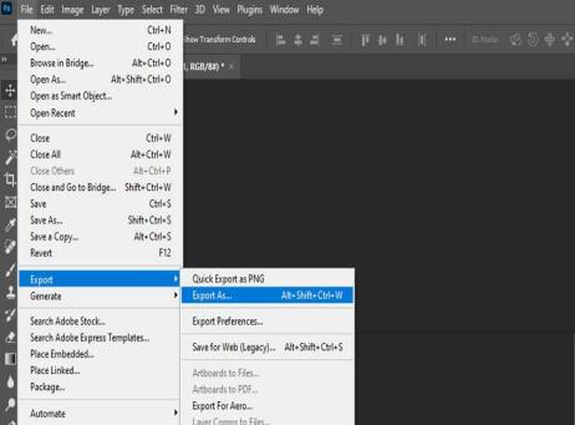Click align right edges icon
575x425 pixels.
315,40
